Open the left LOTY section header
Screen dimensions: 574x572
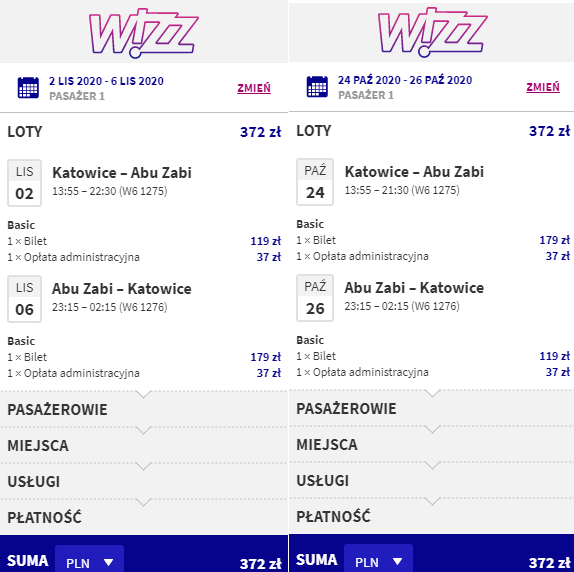click(x=144, y=132)
